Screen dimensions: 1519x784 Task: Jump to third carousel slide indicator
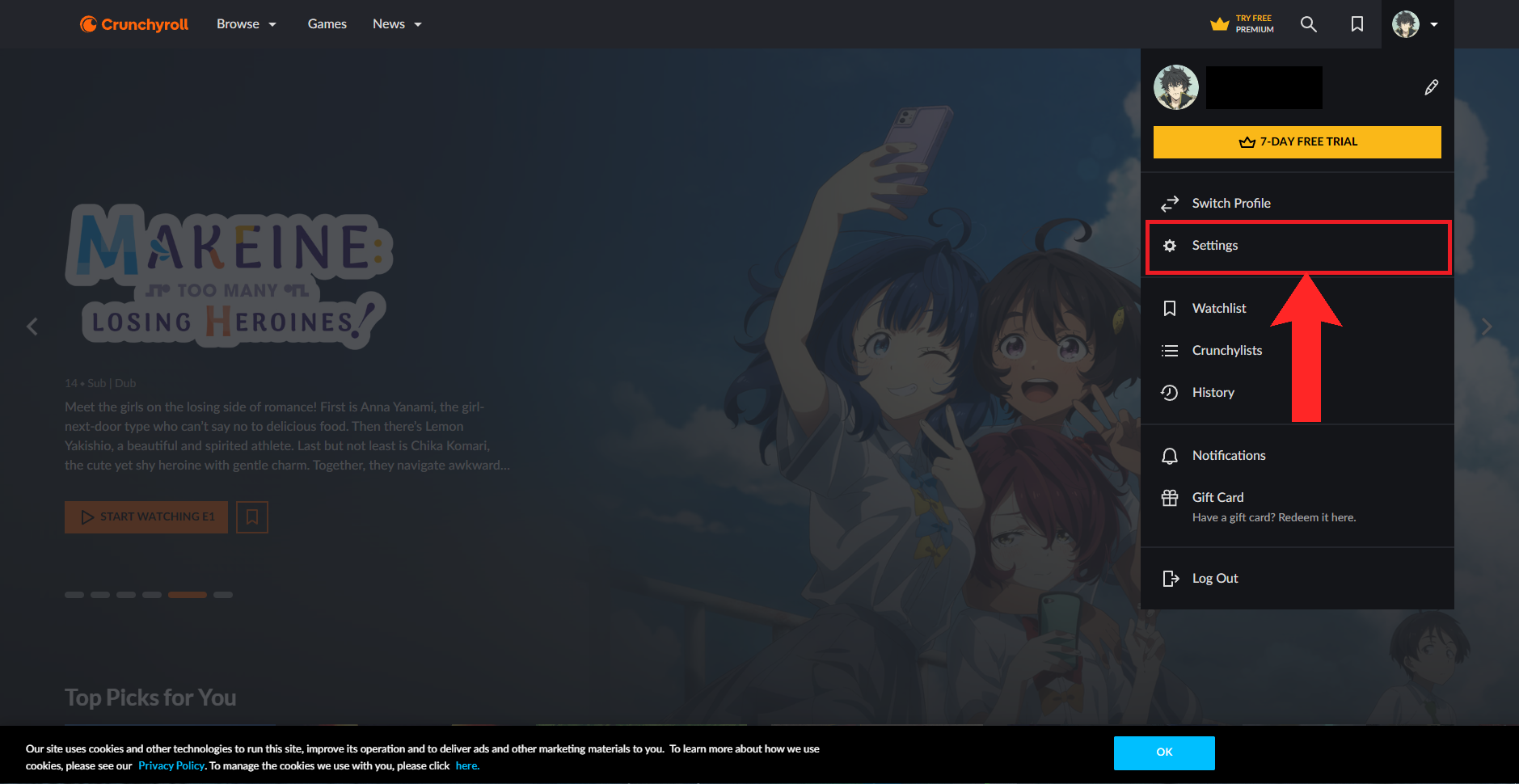[x=126, y=595]
